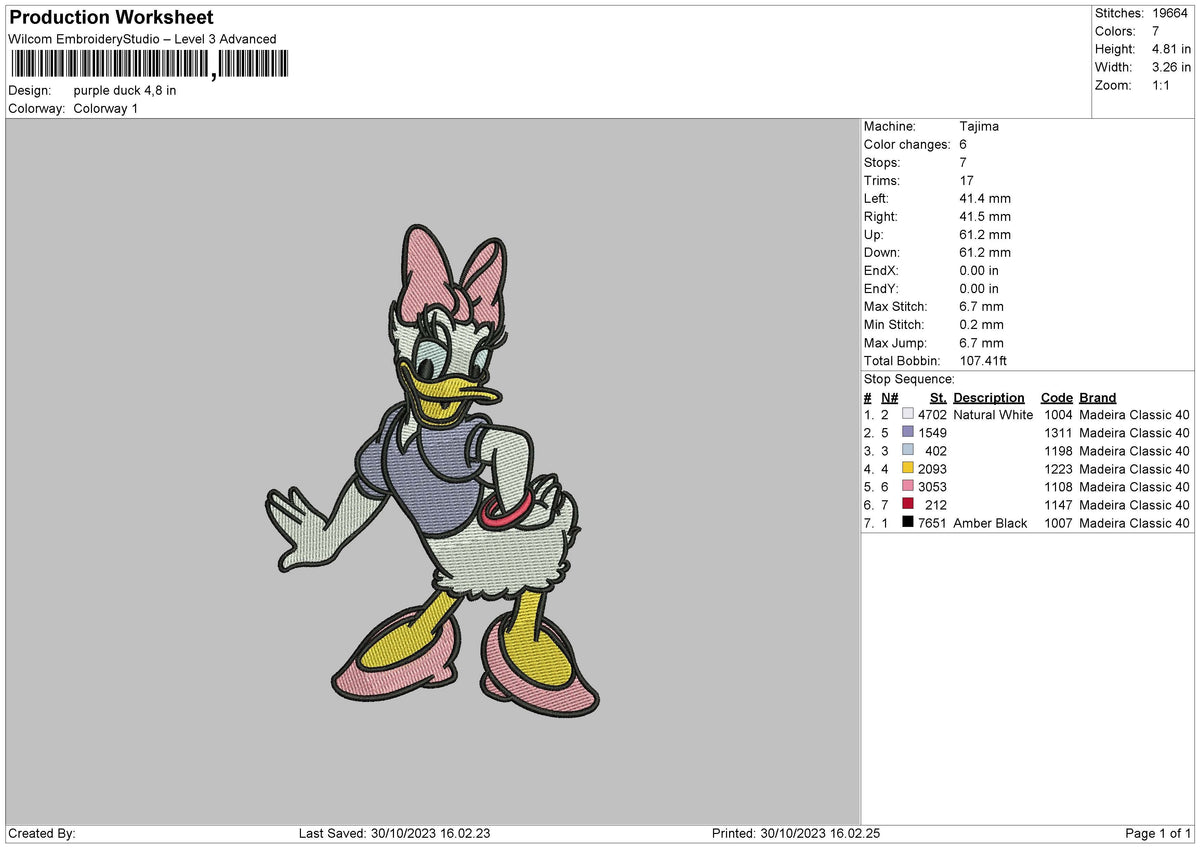The image size is (1200, 848).
Task: Click the red 212 color swatch
Action: (908, 504)
